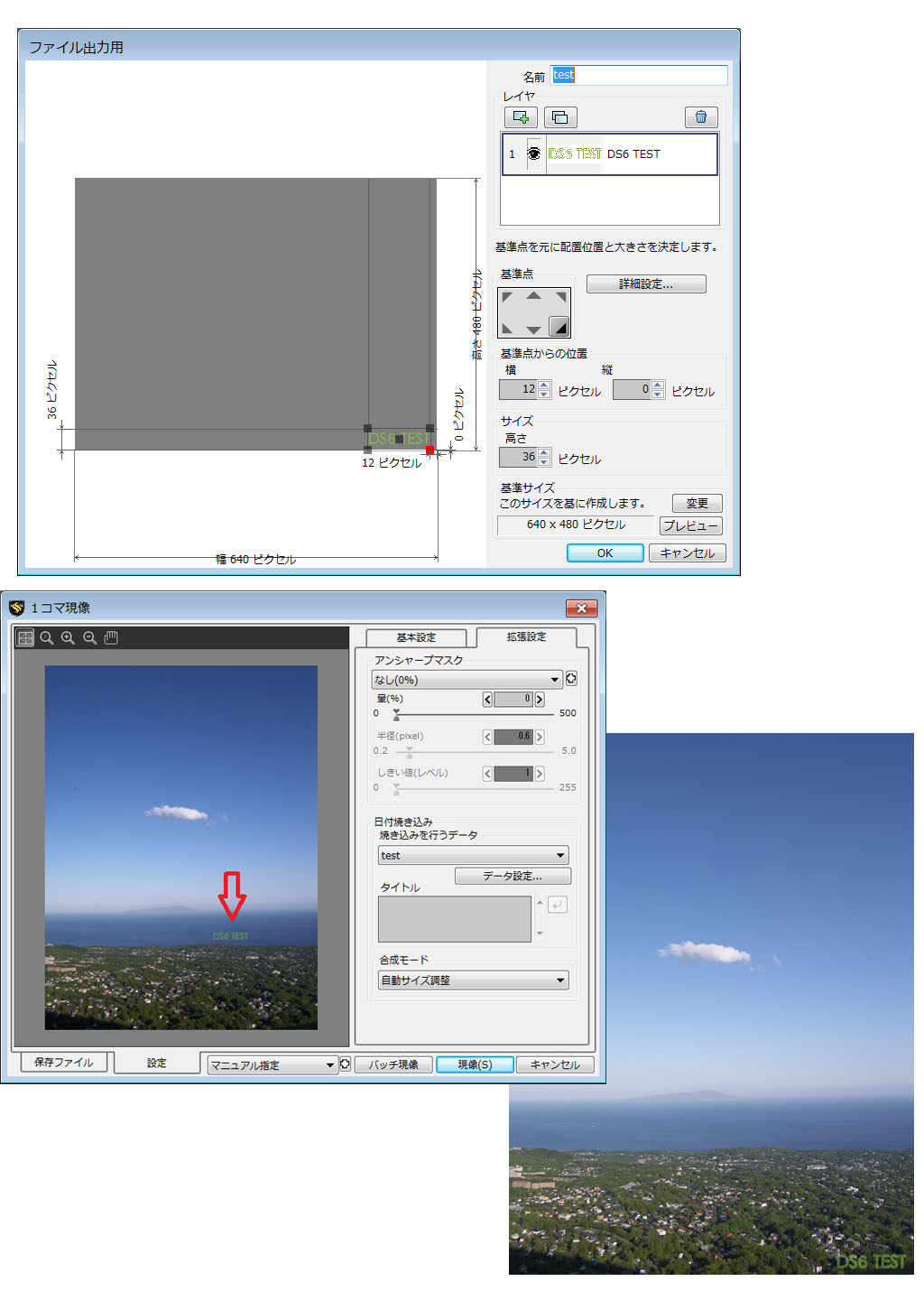This screenshot has width=924, height=1300.
Task: Increase 高さ size with up spinner arrow
Action: [544, 452]
